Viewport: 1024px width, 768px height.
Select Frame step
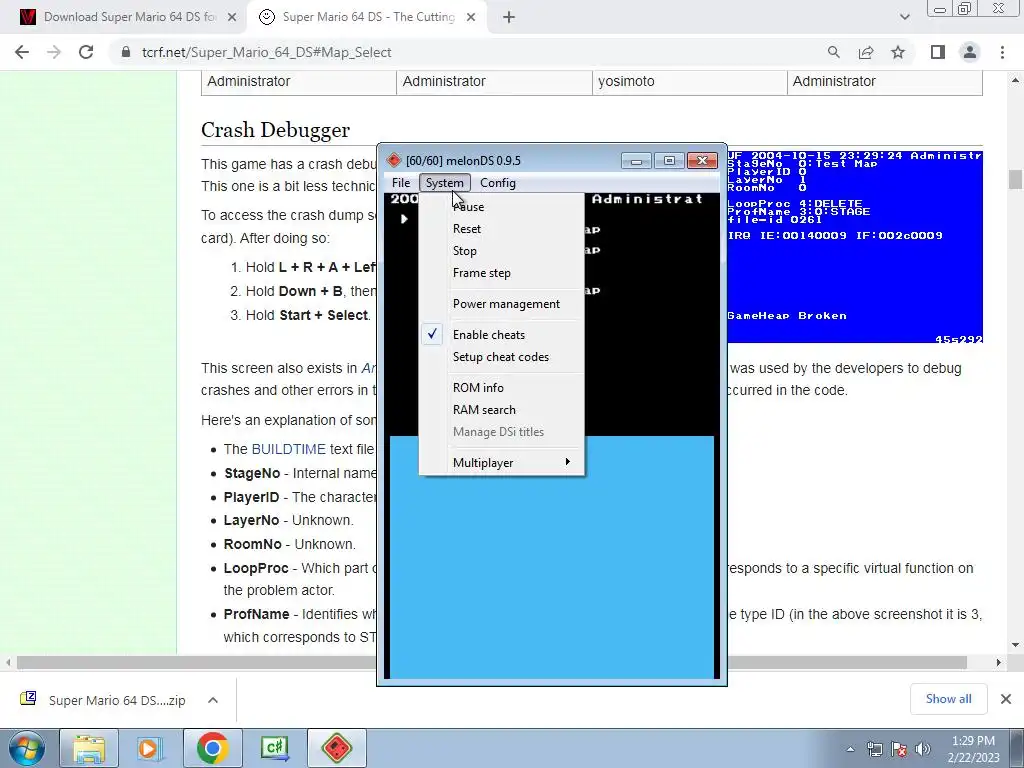pyautogui.click(x=502, y=273)
